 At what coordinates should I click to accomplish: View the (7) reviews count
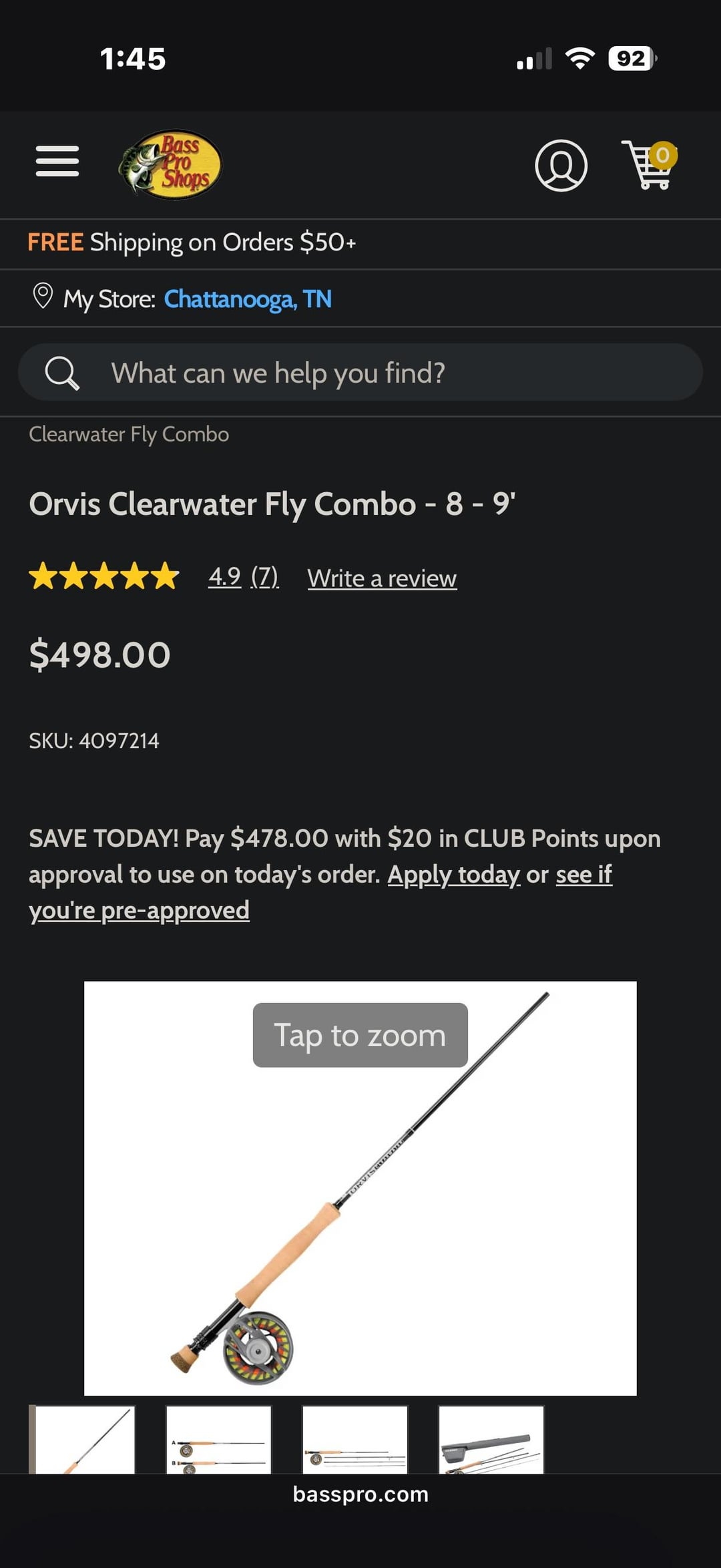[x=265, y=577]
